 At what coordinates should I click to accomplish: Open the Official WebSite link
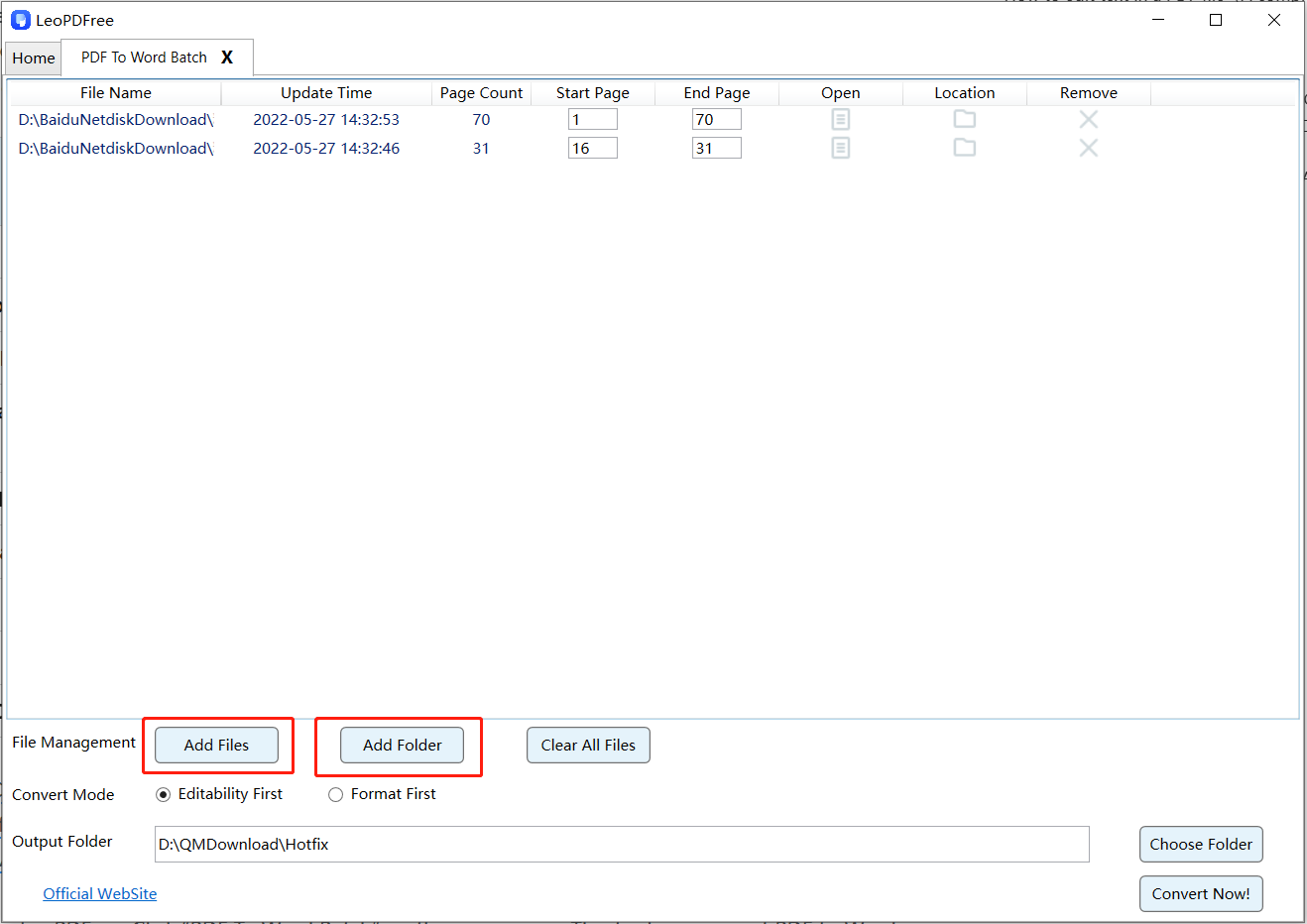pyautogui.click(x=99, y=894)
